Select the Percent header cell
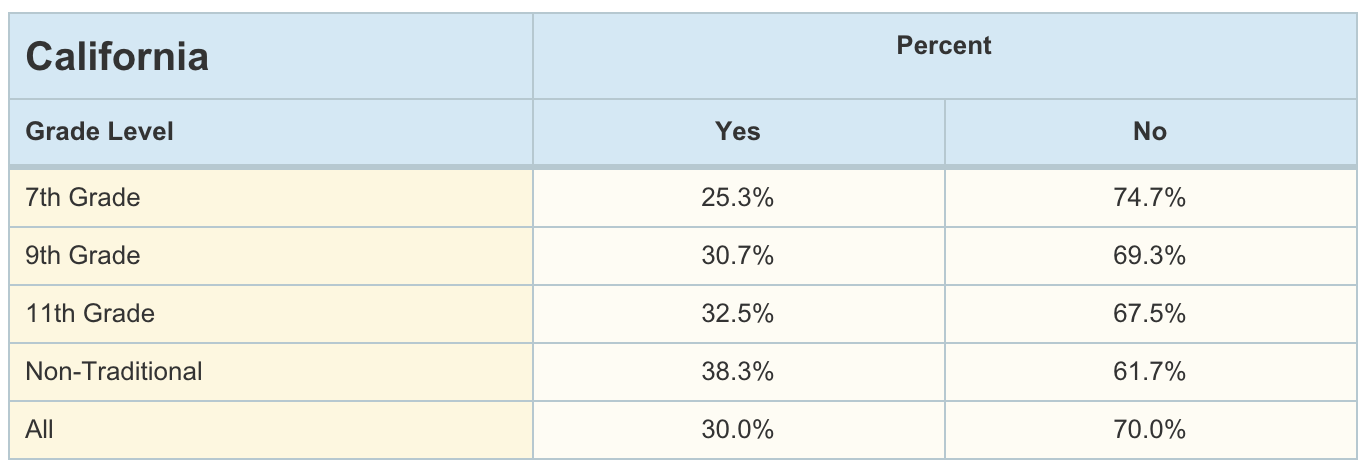This screenshot has width=1364, height=470. pyautogui.click(x=943, y=46)
